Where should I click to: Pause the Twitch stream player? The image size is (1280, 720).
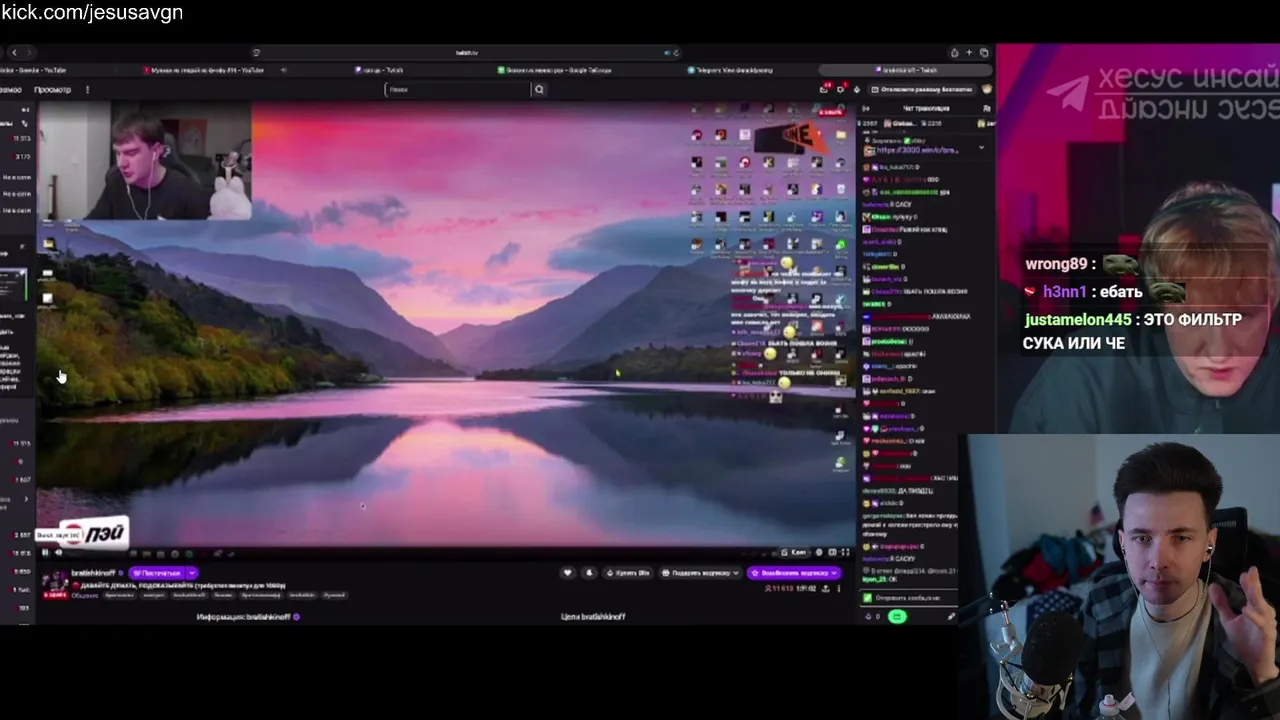click(45, 552)
